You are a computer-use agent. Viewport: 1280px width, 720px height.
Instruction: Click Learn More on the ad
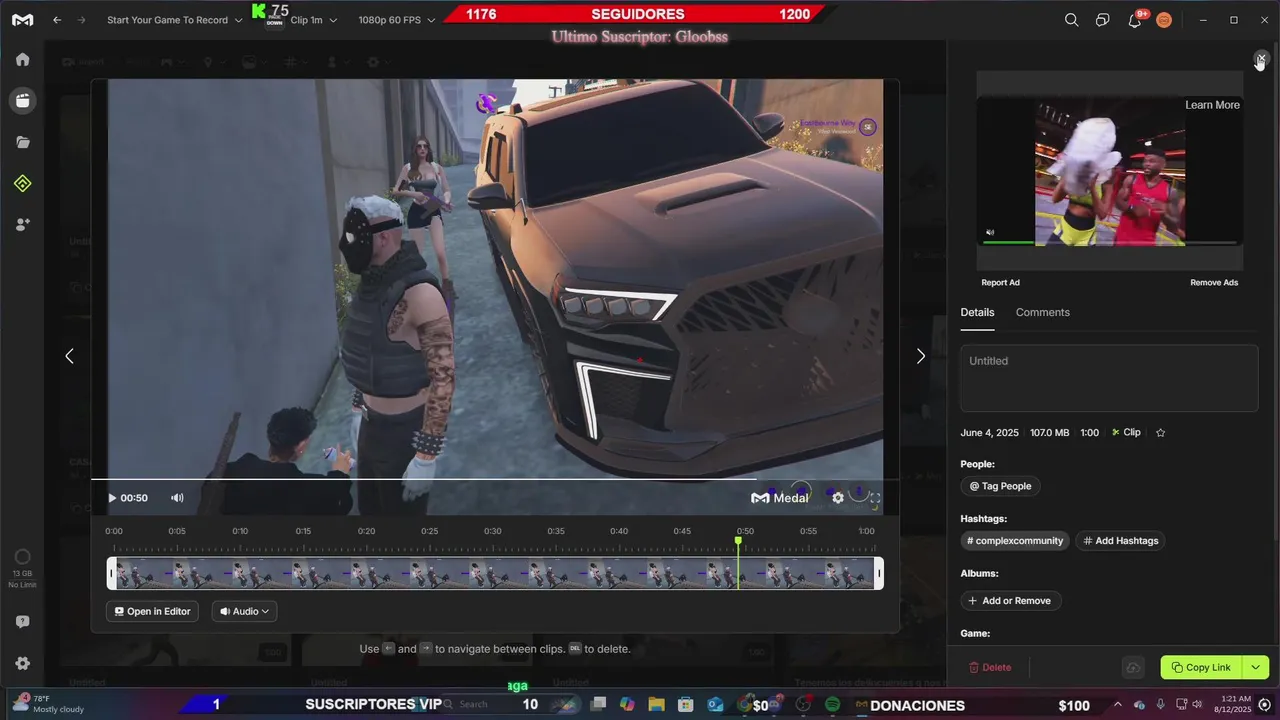[x=1212, y=105]
